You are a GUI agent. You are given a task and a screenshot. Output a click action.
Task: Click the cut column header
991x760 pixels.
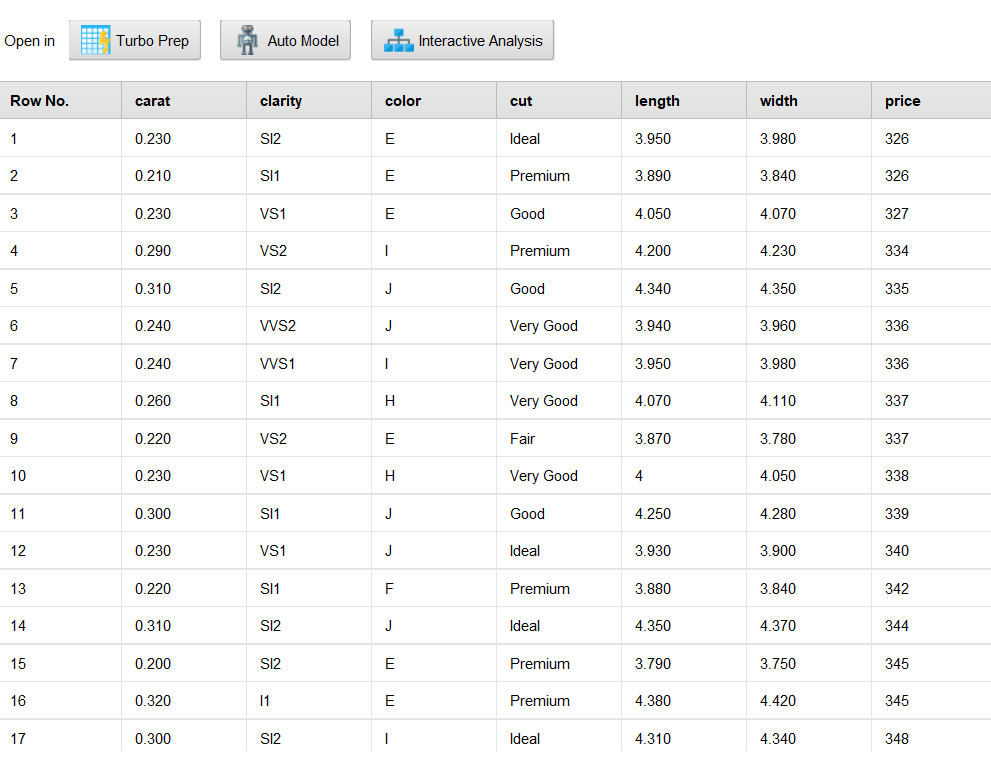[x=559, y=100]
